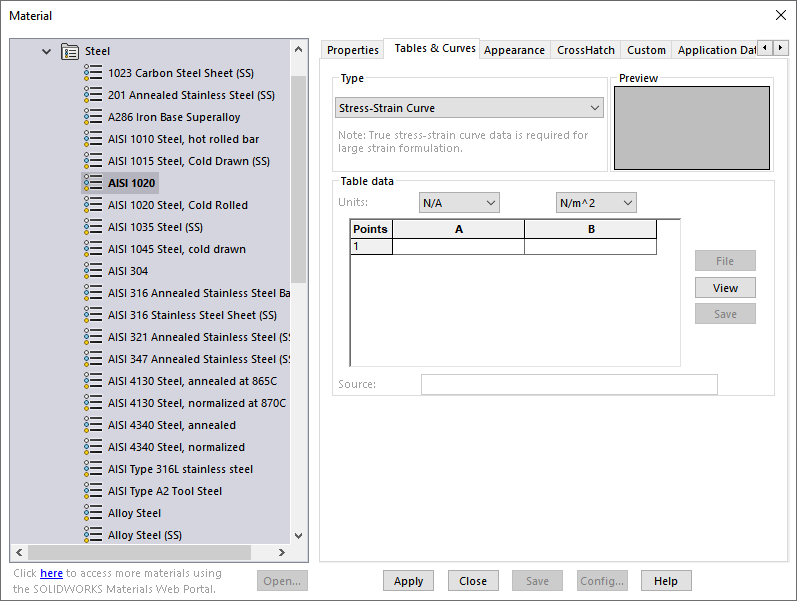Viewport: 797px width, 601px height.
Task: Select 'Alloy Steel (SS)' tree item
Action: [144, 535]
